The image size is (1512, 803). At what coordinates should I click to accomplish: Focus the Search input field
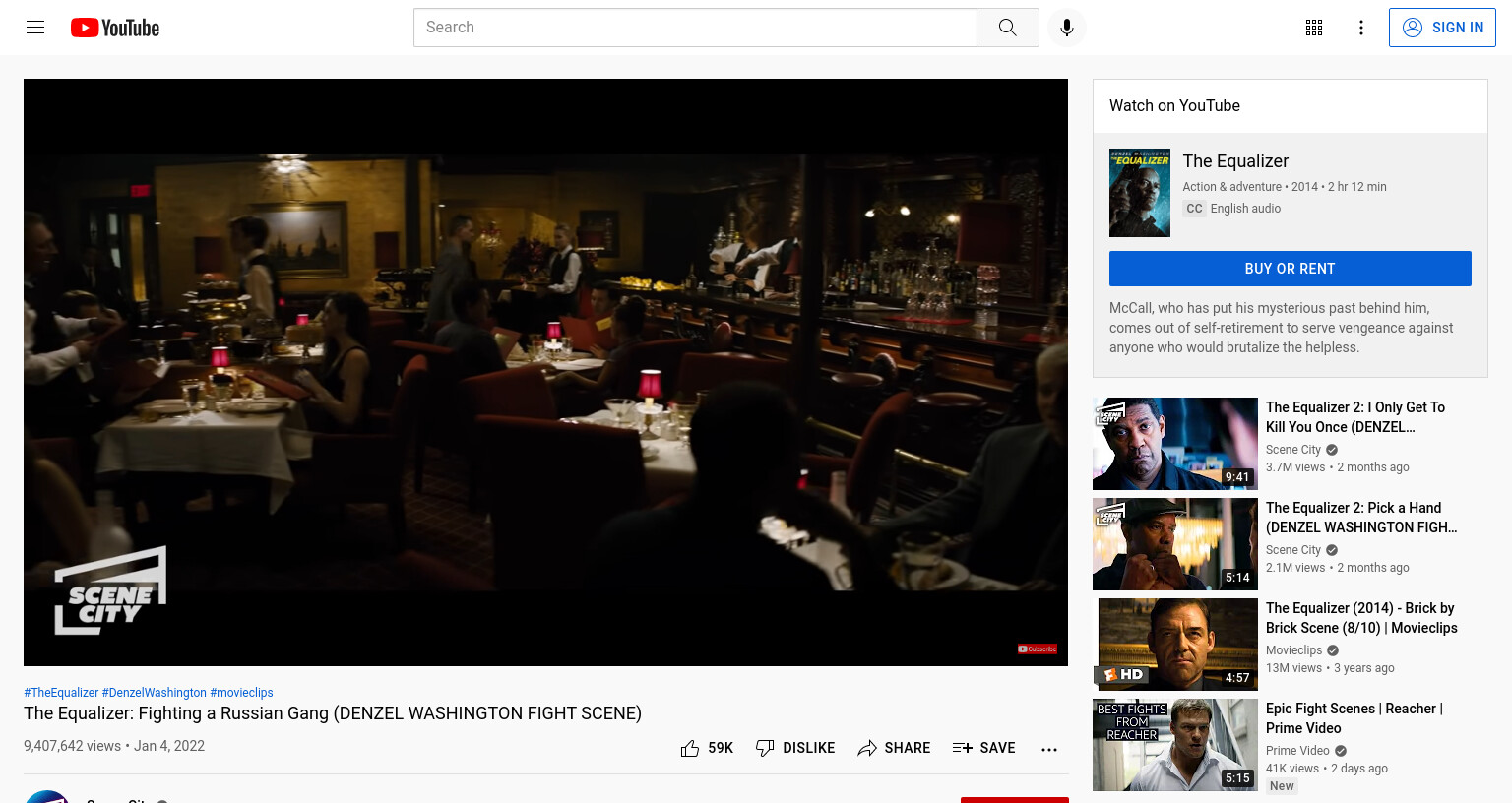(x=695, y=28)
